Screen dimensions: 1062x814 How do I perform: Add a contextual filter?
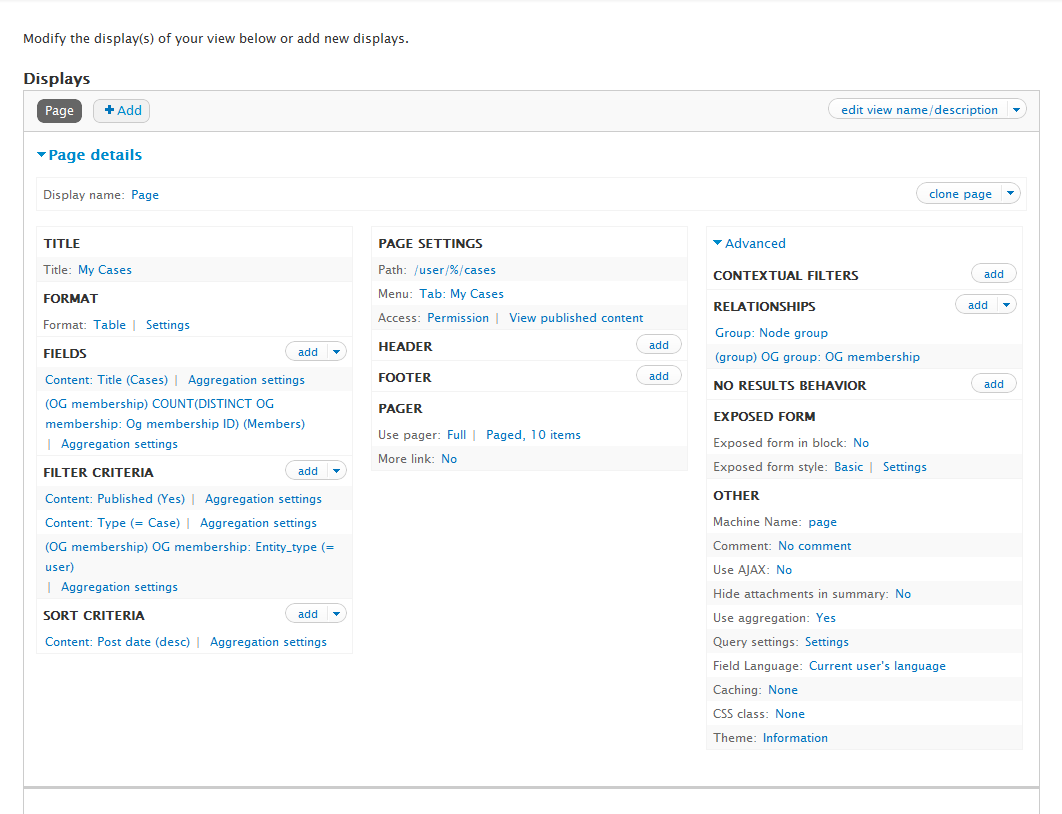click(x=994, y=274)
